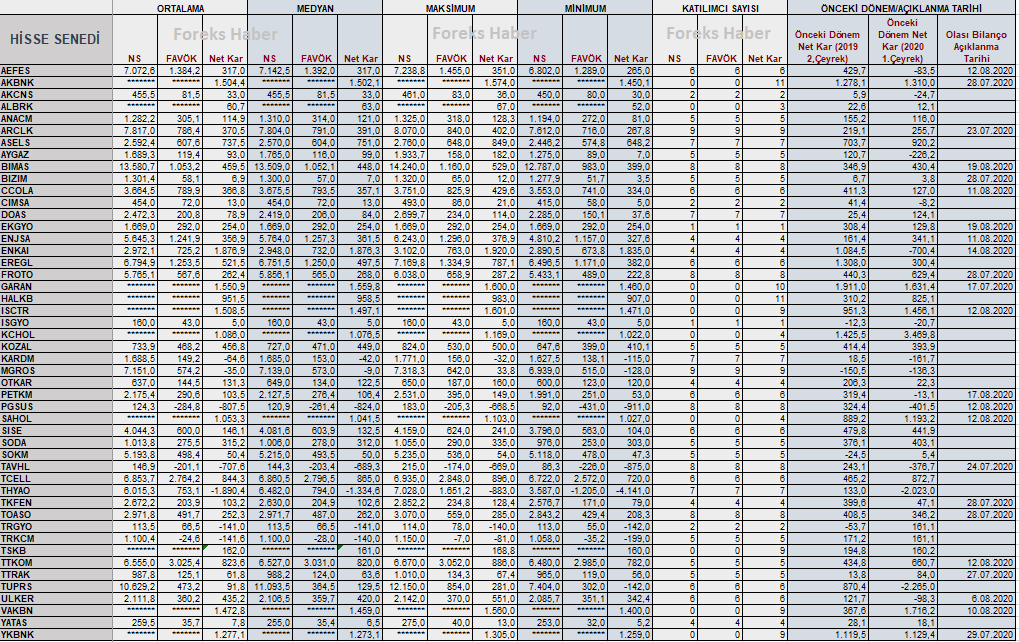Select the KCHOL ticker cell
1019x642 pixels.
pyautogui.click(x=56, y=335)
